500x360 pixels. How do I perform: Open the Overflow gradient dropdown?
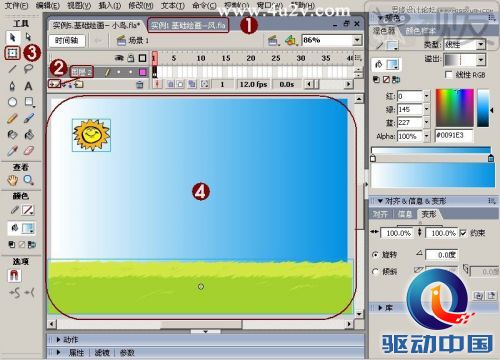(x=480, y=60)
